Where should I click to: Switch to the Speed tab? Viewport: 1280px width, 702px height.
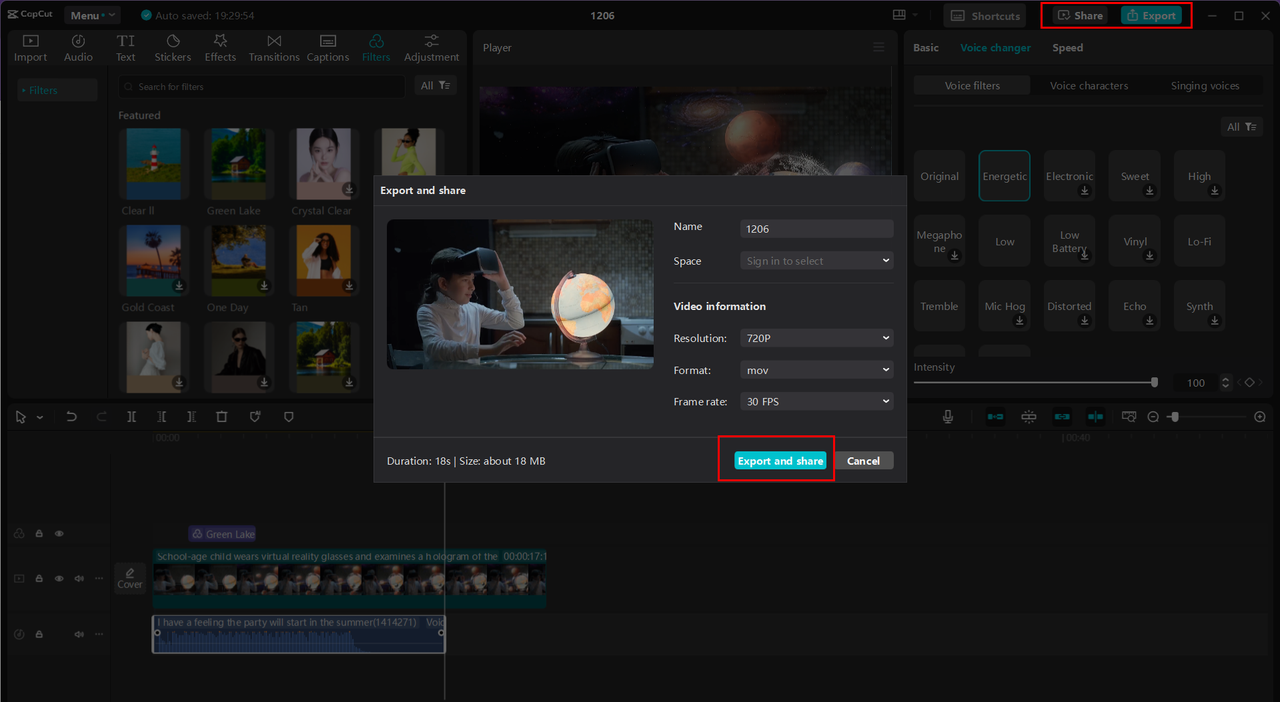[x=1067, y=47]
